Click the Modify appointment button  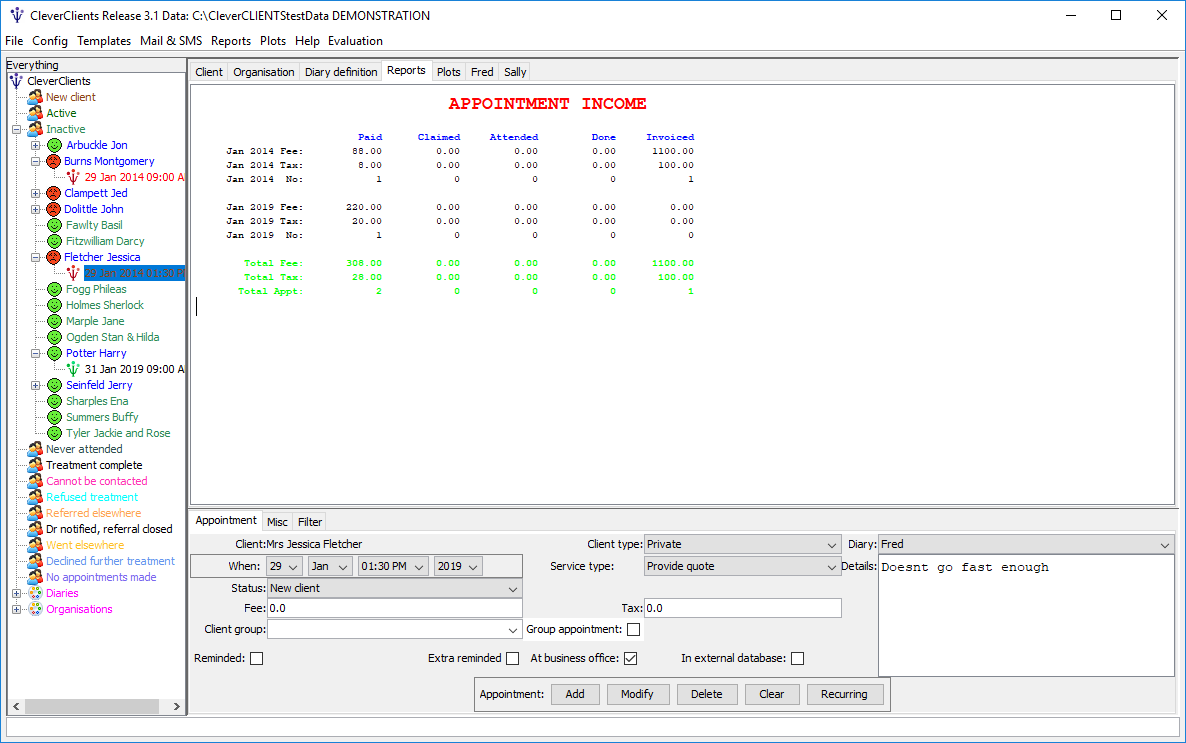(637, 694)
